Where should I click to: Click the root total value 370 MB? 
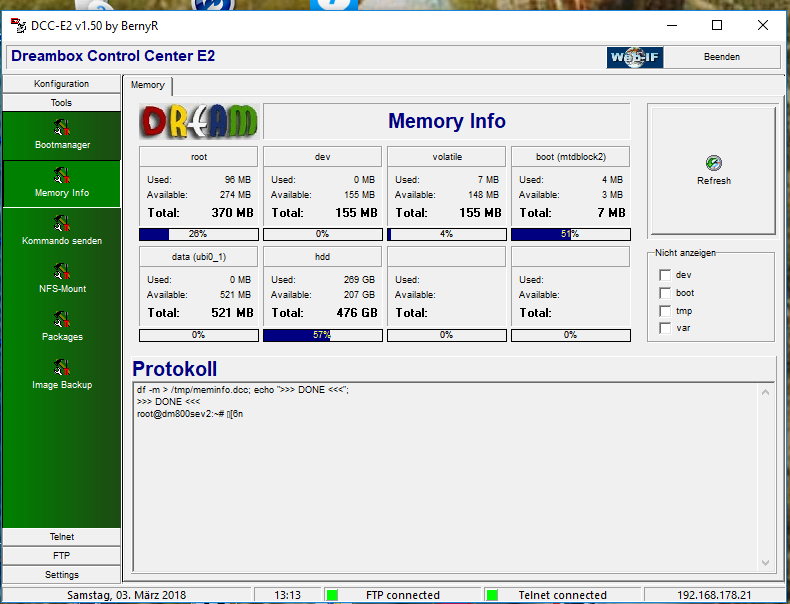[x=232, y=213]
